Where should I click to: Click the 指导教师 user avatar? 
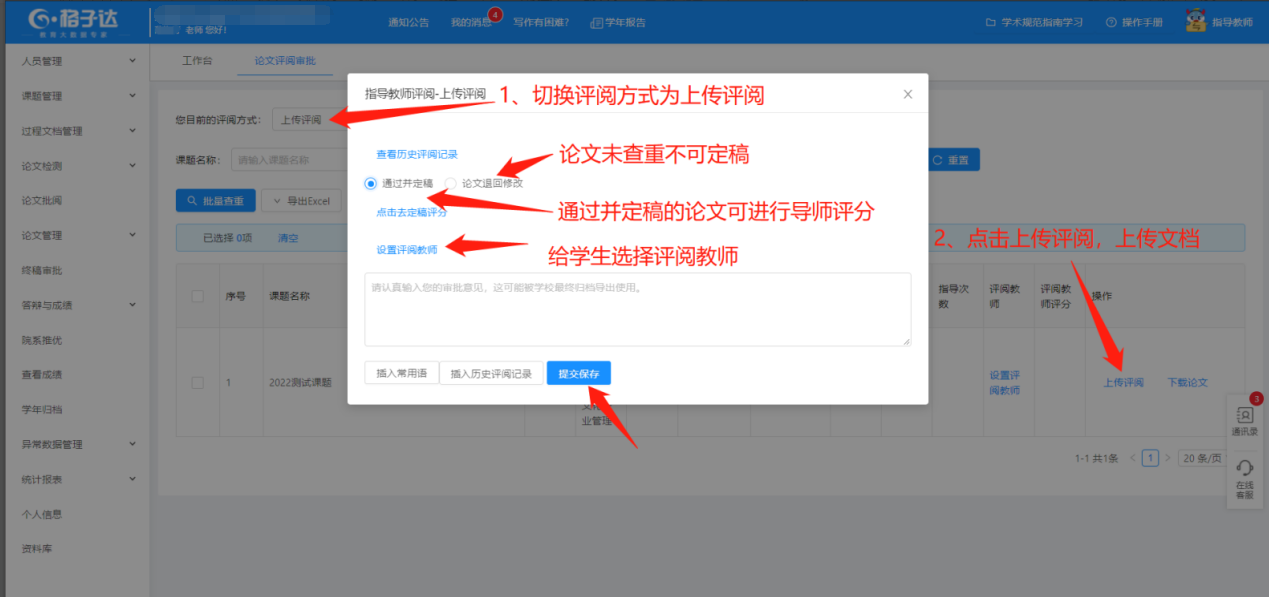click(x=1195, y=21)
